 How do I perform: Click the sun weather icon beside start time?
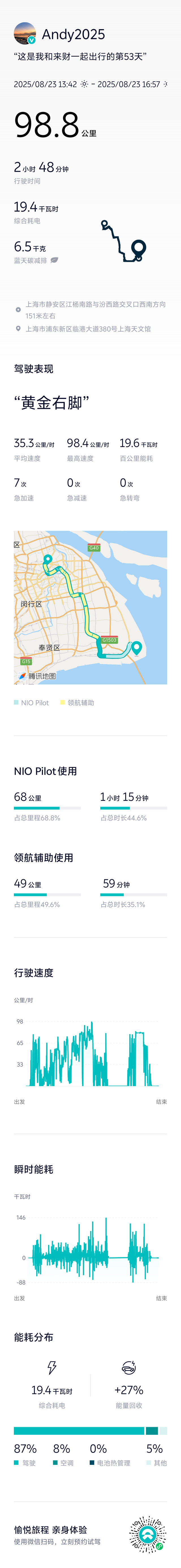85,84
